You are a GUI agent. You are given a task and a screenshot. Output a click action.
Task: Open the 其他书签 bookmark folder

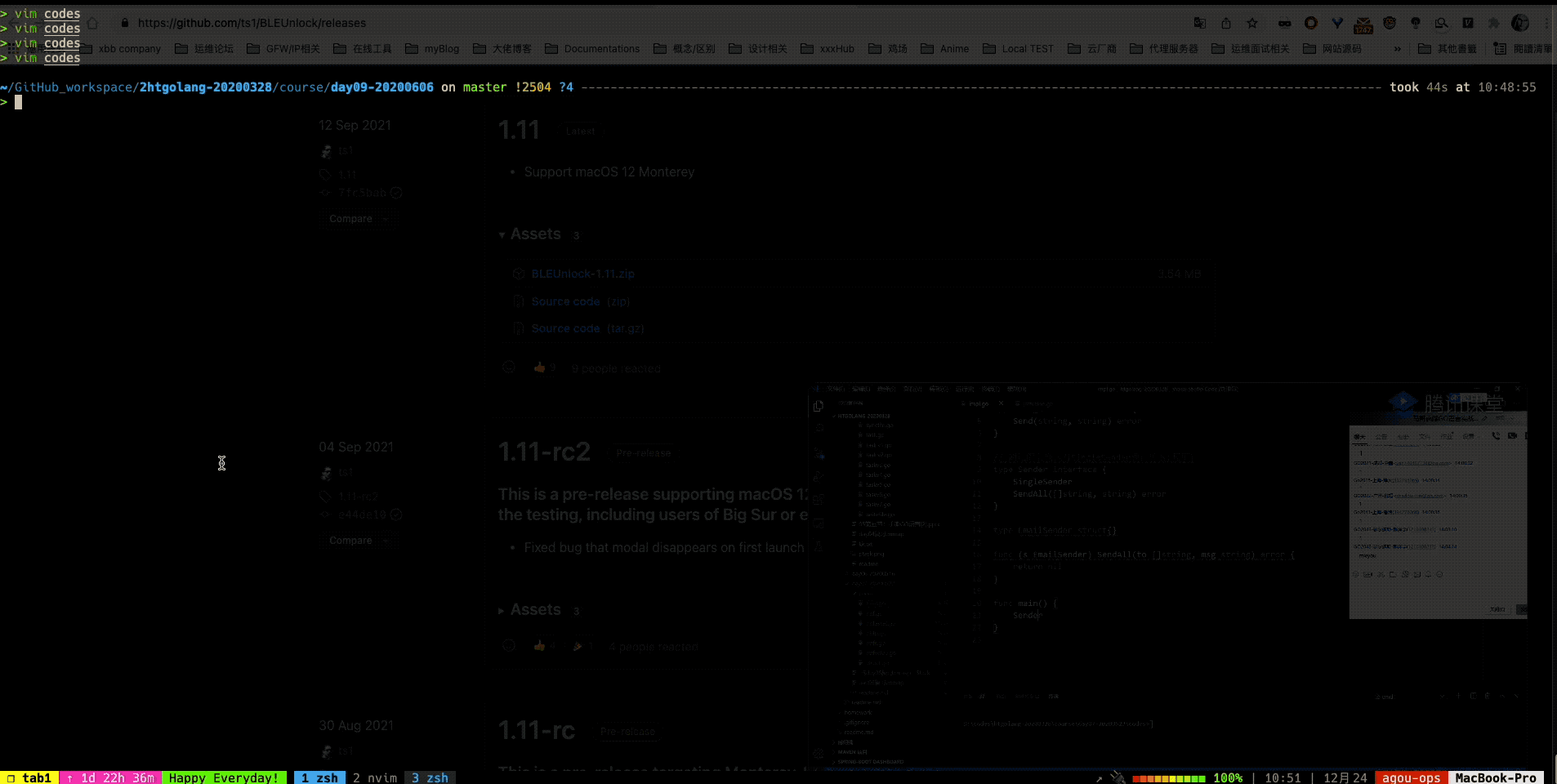[x=1448, y=49]
